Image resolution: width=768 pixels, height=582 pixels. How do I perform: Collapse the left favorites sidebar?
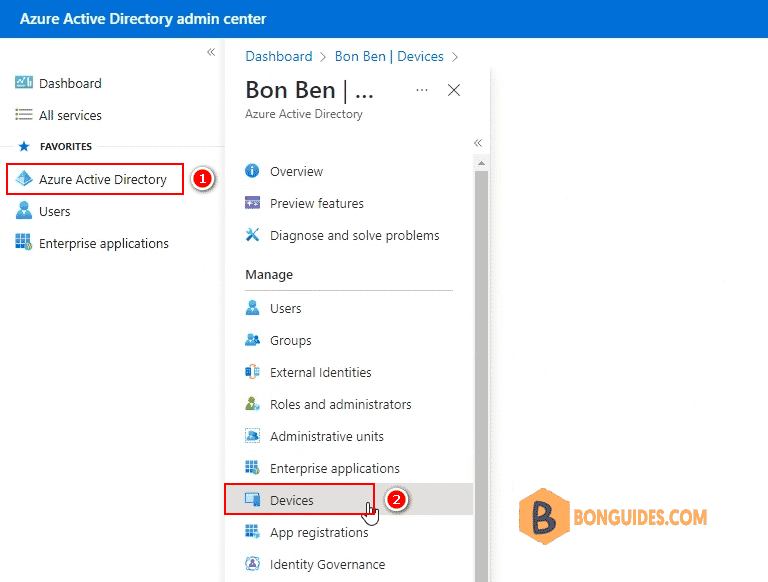211,52
